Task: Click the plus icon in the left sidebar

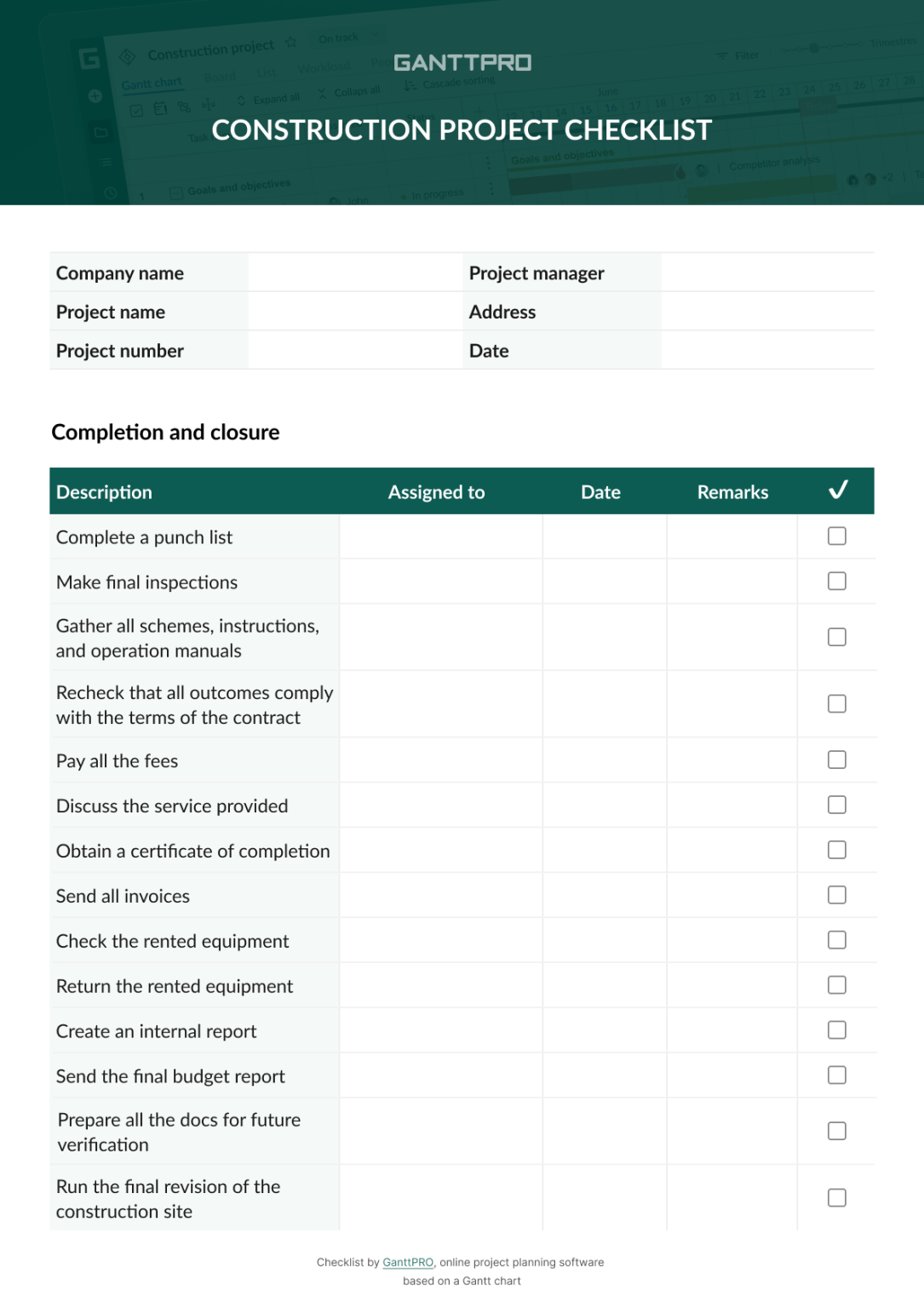Action: 94,95
